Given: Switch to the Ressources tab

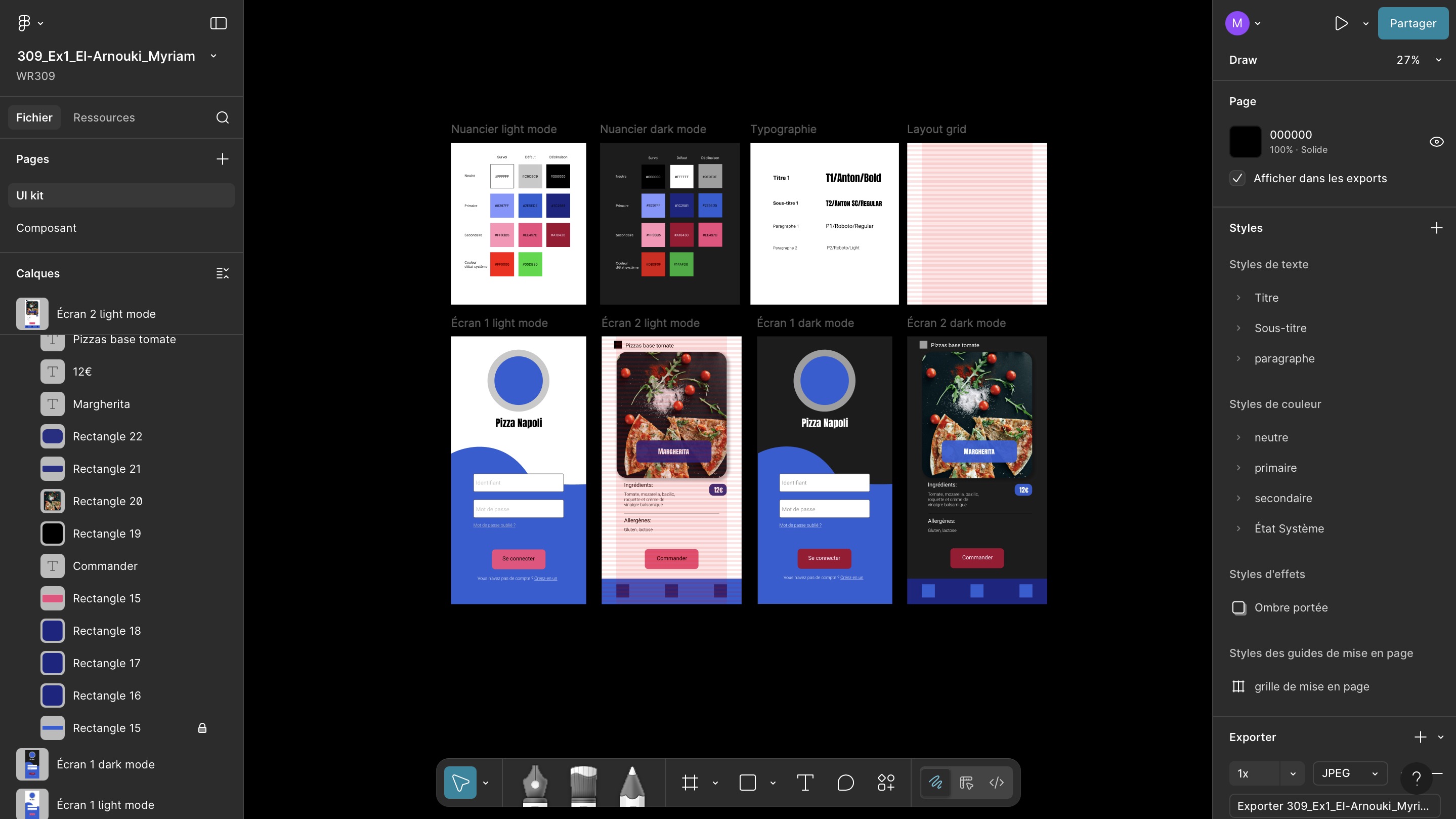Looking at the screenshot, I should click(x=104, y=117).
